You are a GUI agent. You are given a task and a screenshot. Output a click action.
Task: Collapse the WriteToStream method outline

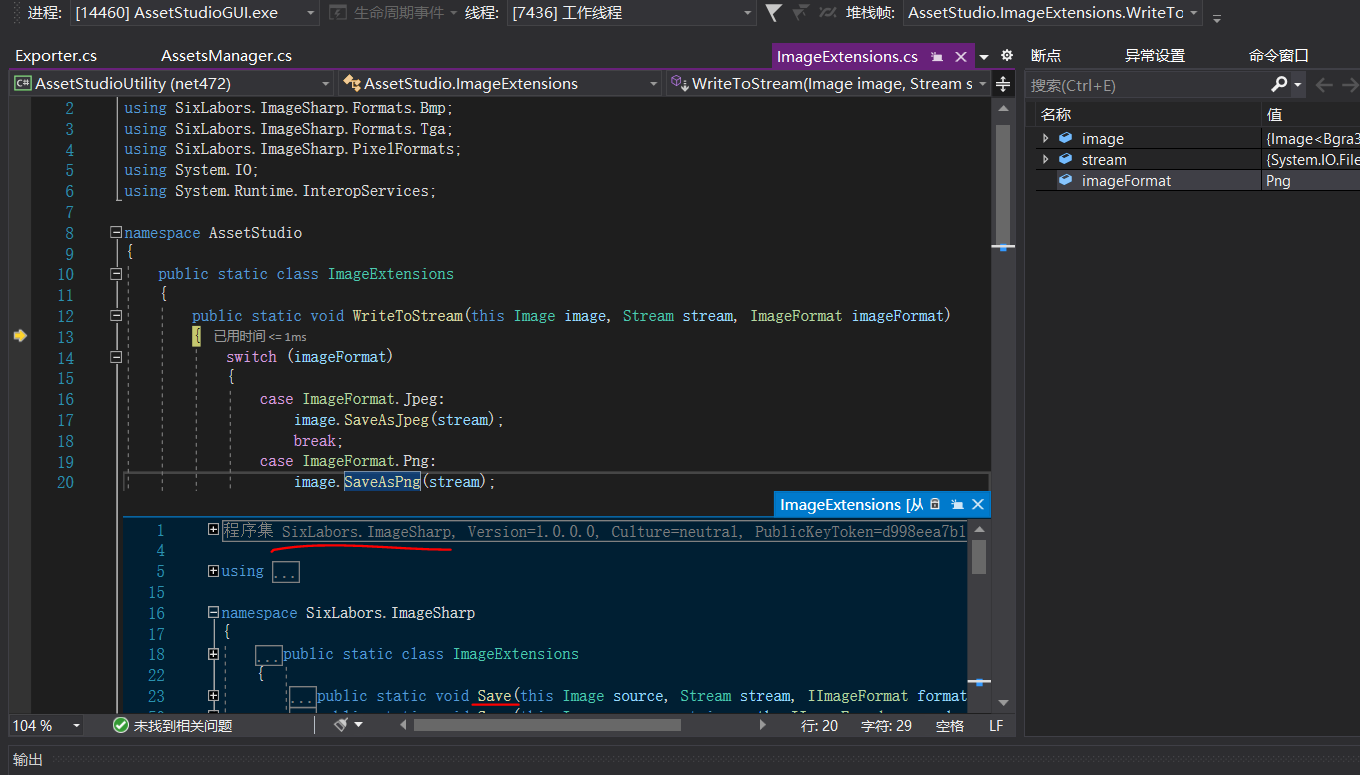(x=116, y=316)
